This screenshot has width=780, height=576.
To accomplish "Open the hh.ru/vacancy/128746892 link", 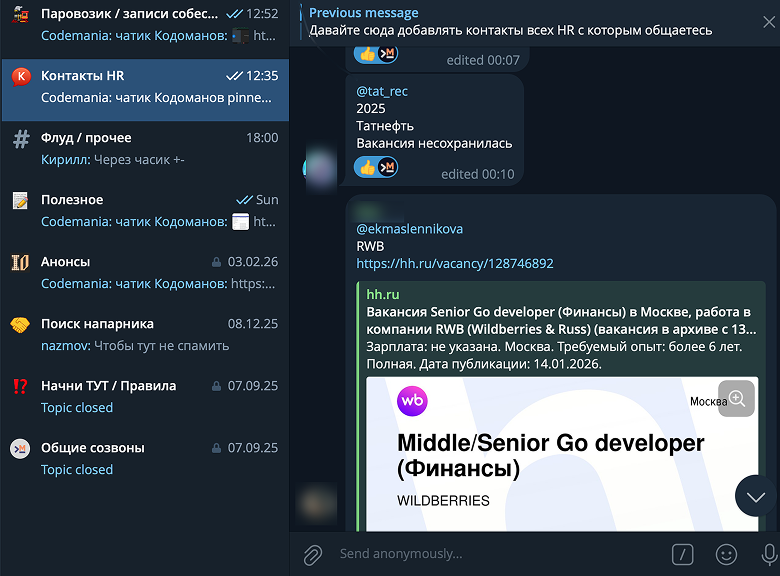I will (455, 264).
